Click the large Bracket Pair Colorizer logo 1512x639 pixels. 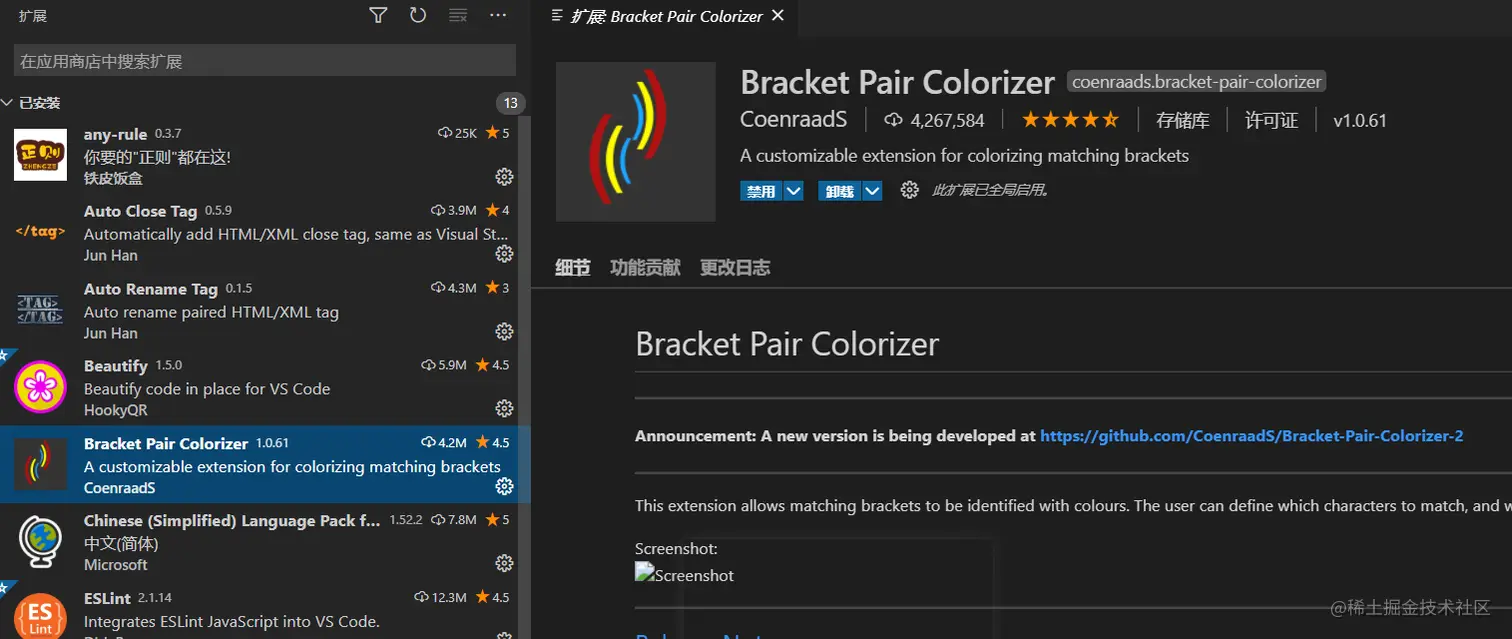(635, 141)
